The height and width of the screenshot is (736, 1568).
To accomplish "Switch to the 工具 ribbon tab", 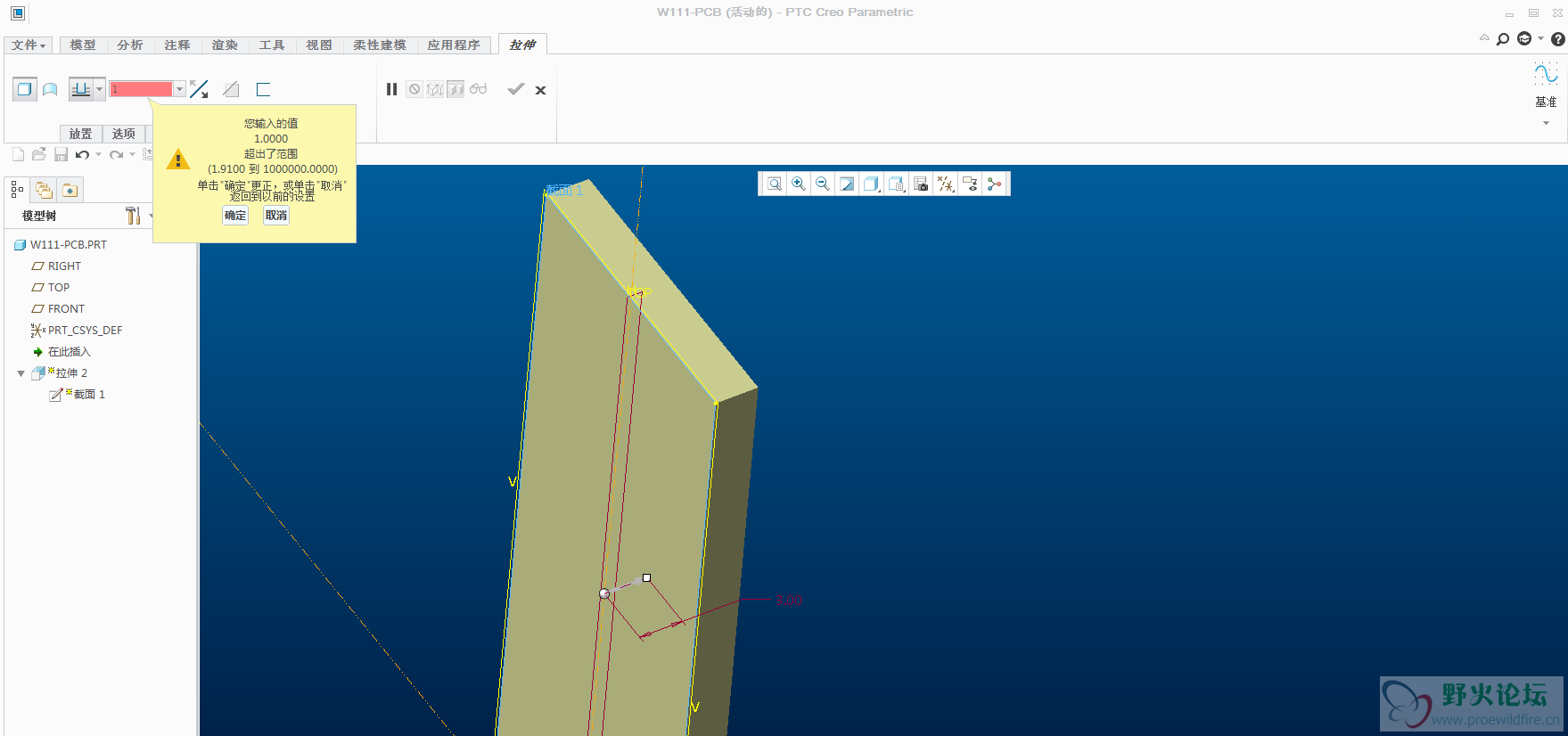I will click(272, 45).
